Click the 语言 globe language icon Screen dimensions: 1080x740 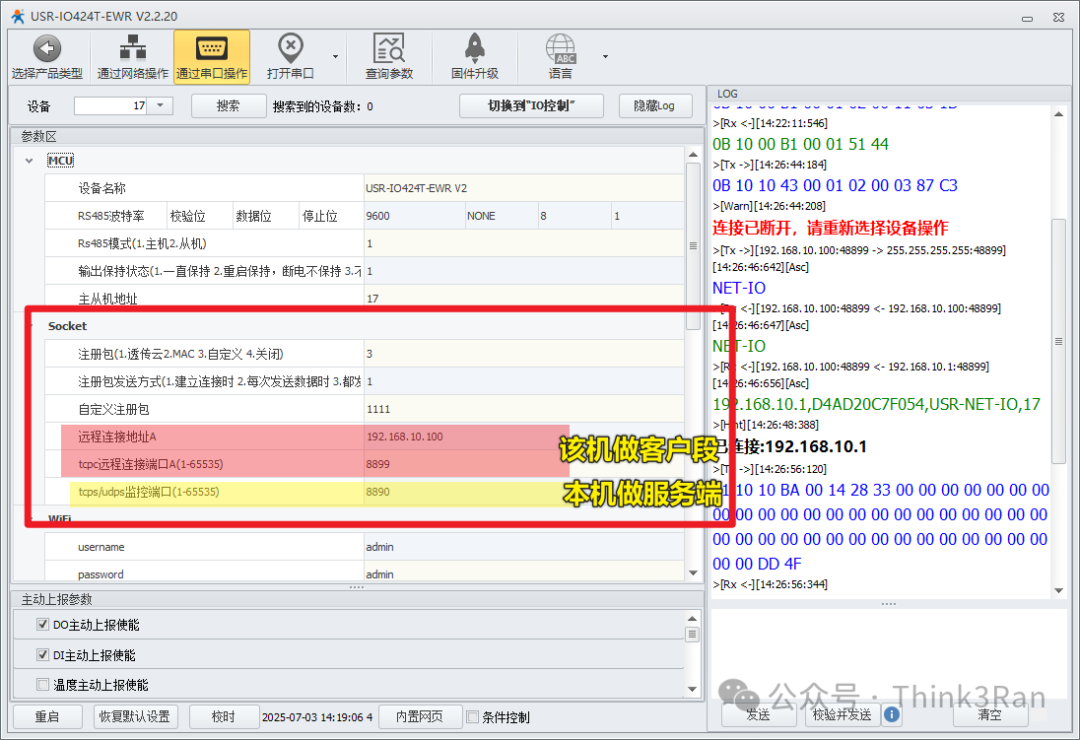pos(560,48)
